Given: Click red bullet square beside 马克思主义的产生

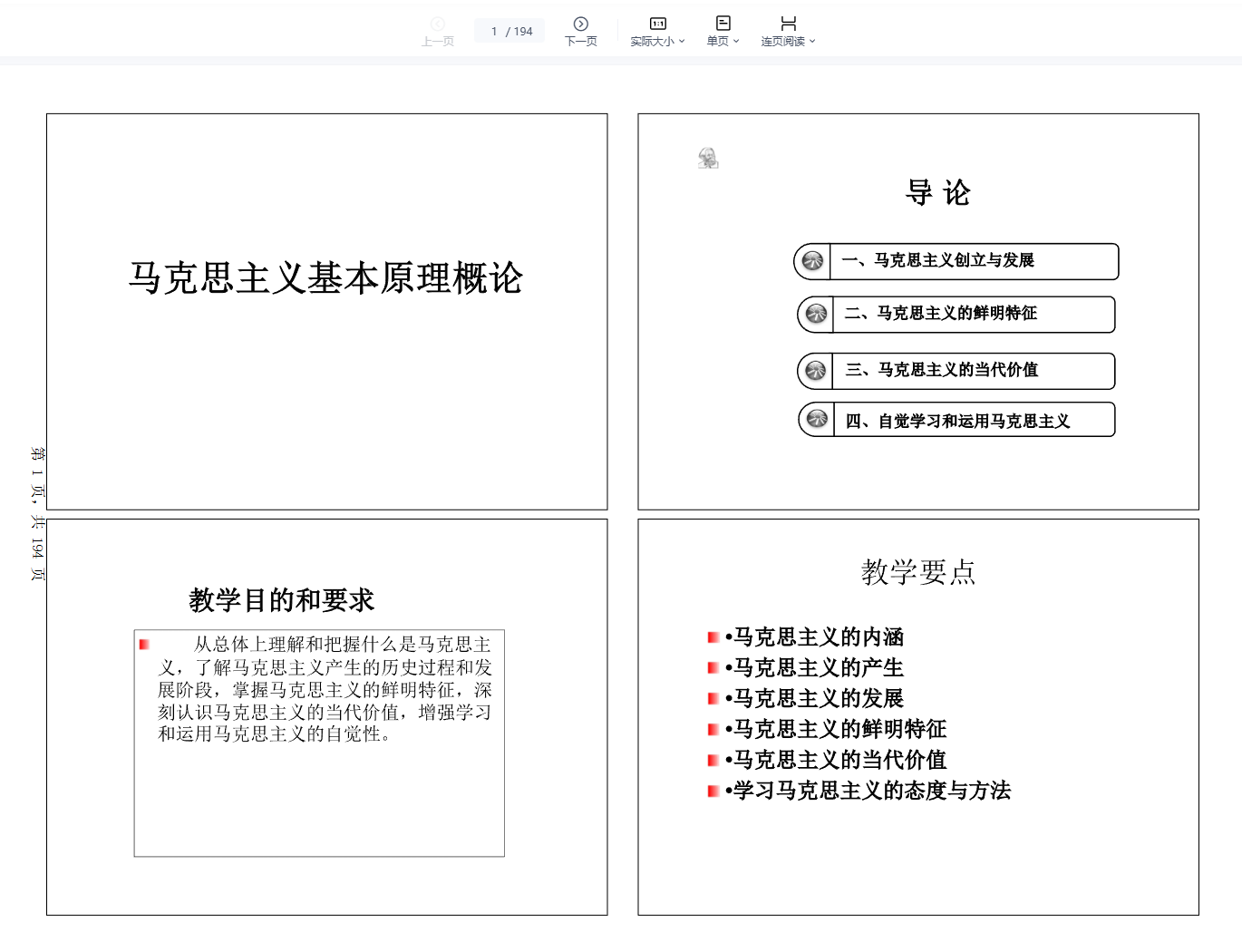Looking at the screenshot, I should pyautogui.click(x=713, y=668).
